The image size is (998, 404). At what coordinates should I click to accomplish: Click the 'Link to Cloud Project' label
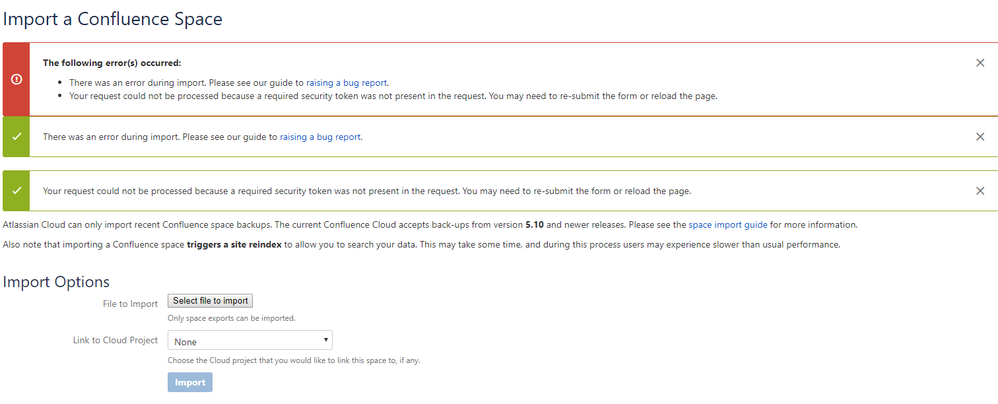(115, 340)
